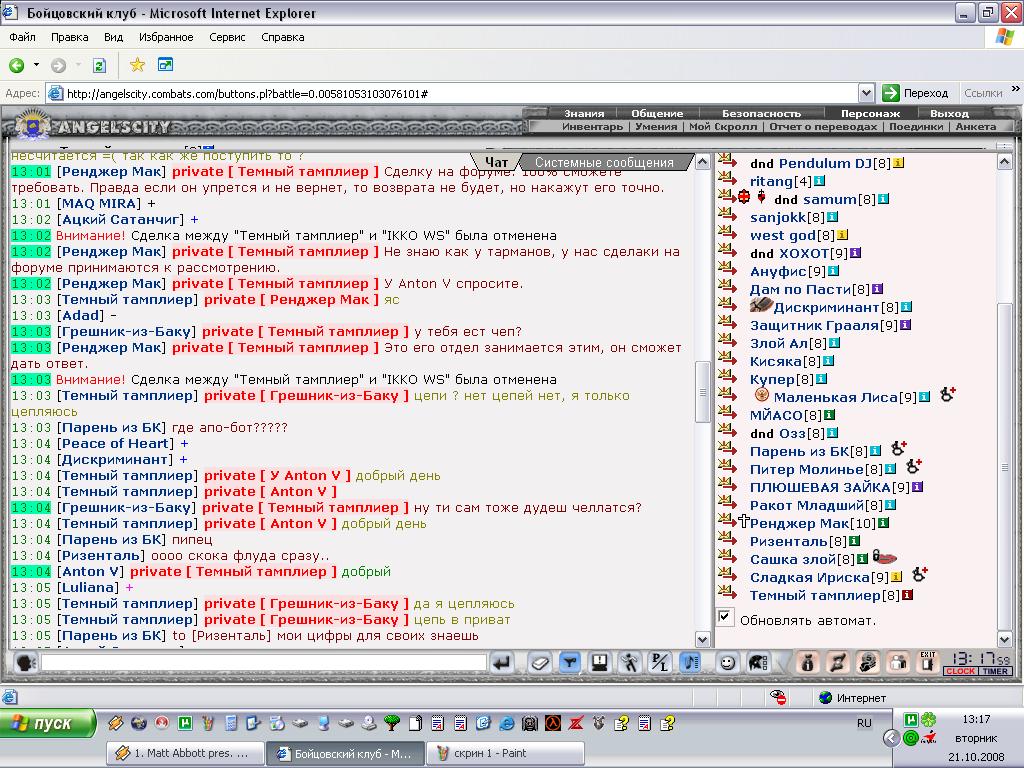Click the IE refresh page icon
The width and height of the screenshot is (1024, 768).
99,65
